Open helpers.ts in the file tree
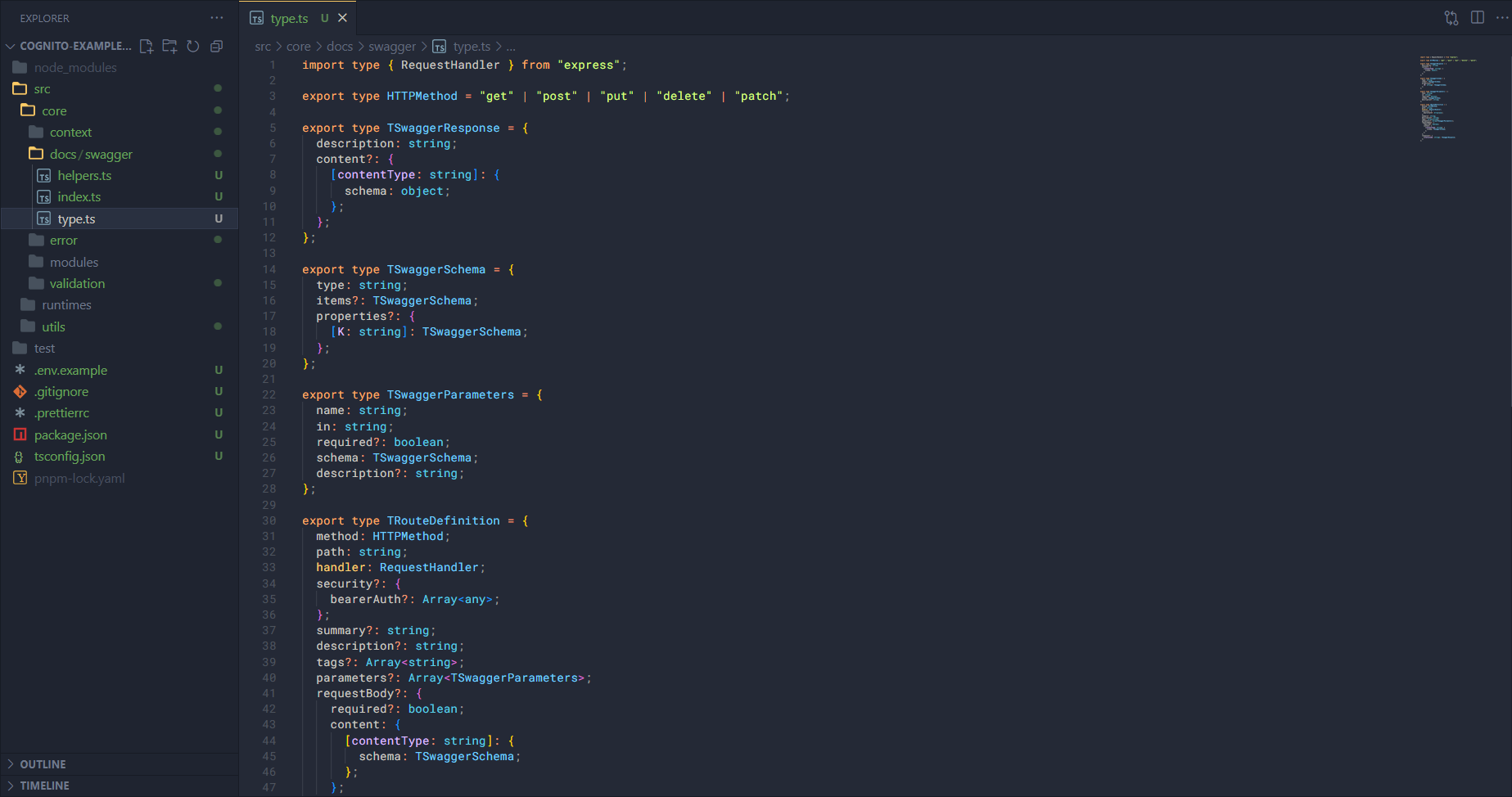Viewport: 1512px width, 797px height. (84, 176)
